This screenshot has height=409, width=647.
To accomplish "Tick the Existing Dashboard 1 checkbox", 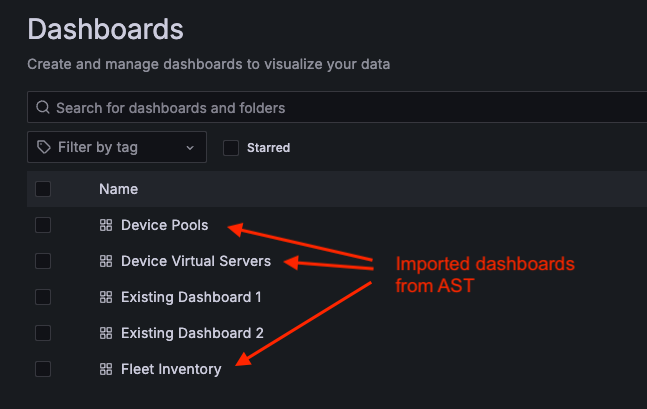I will [x=43, y=297].
